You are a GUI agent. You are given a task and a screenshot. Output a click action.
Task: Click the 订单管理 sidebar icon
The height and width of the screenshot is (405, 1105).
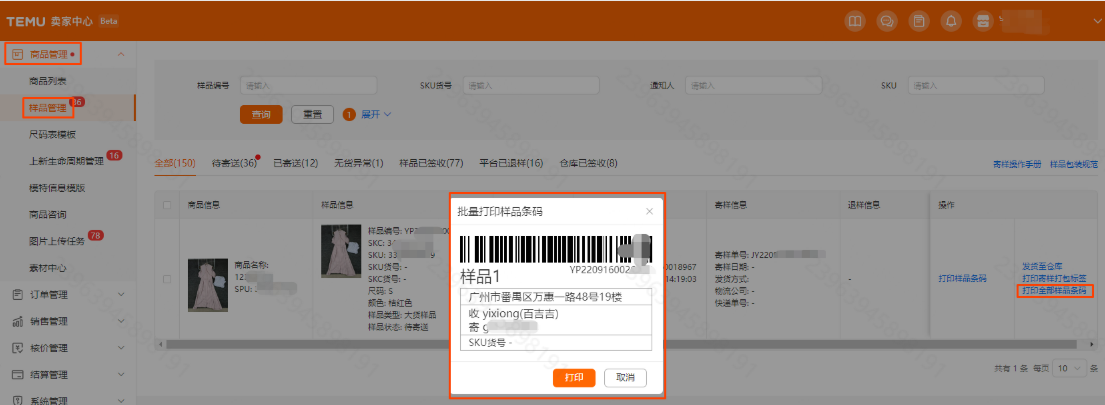[18, 294]
